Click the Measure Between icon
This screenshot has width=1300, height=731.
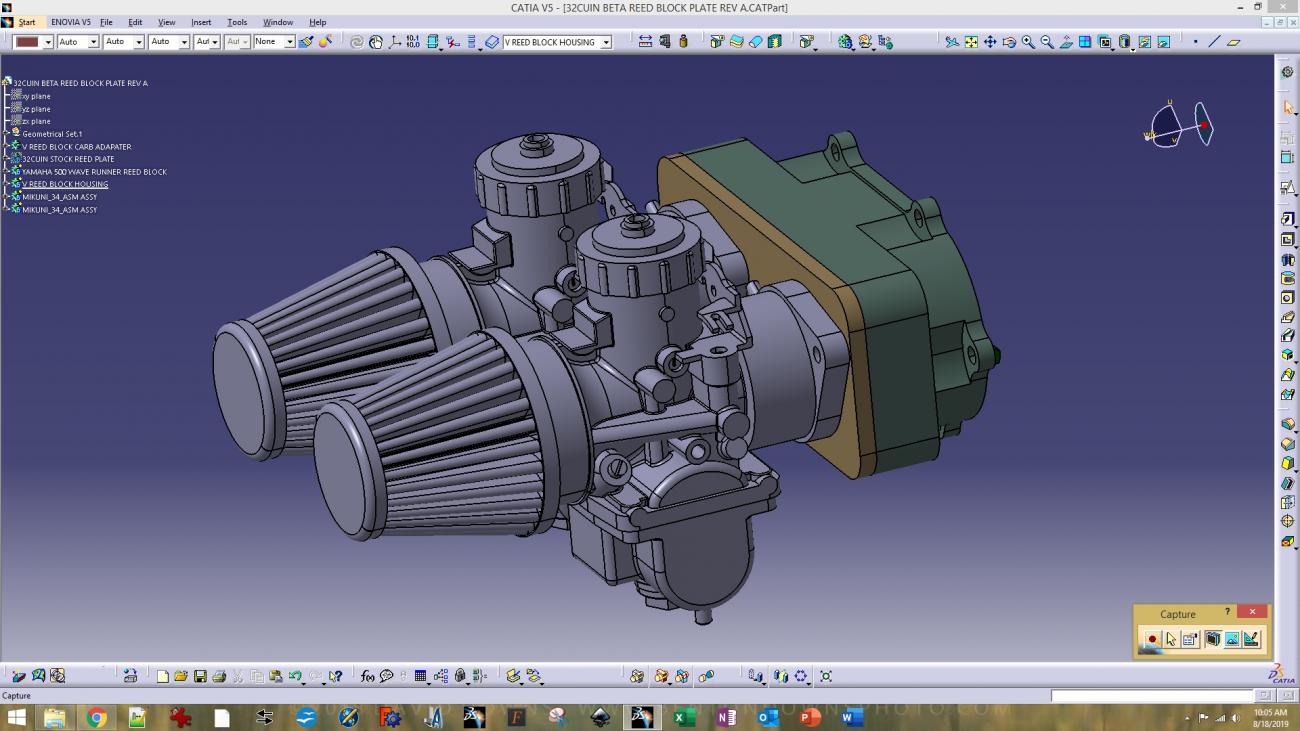[645, 42]
